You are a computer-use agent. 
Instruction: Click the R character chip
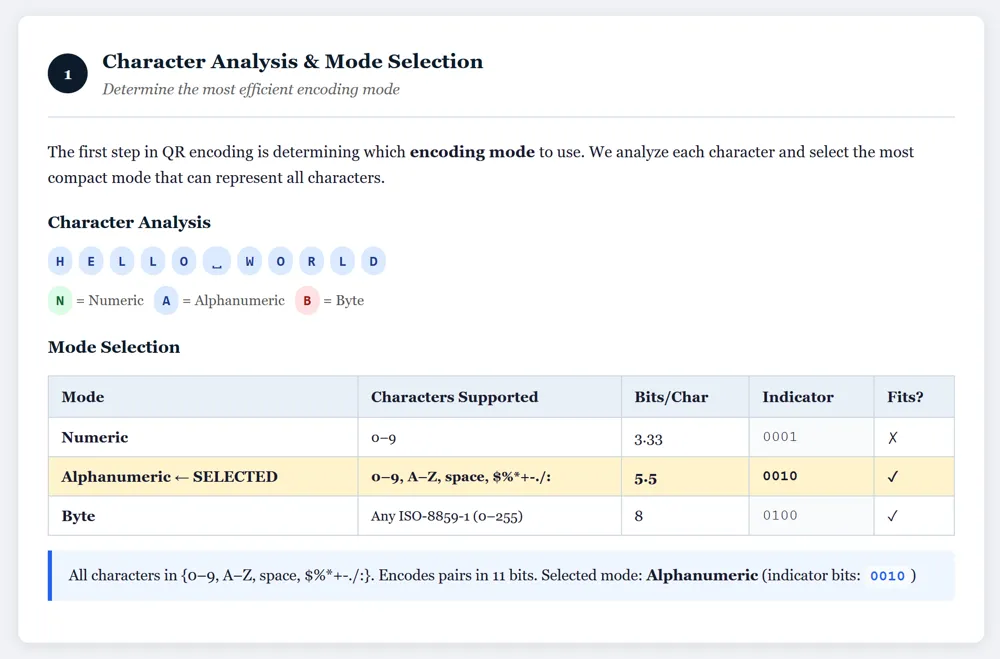pyautogui.click(x=311, y=262)
